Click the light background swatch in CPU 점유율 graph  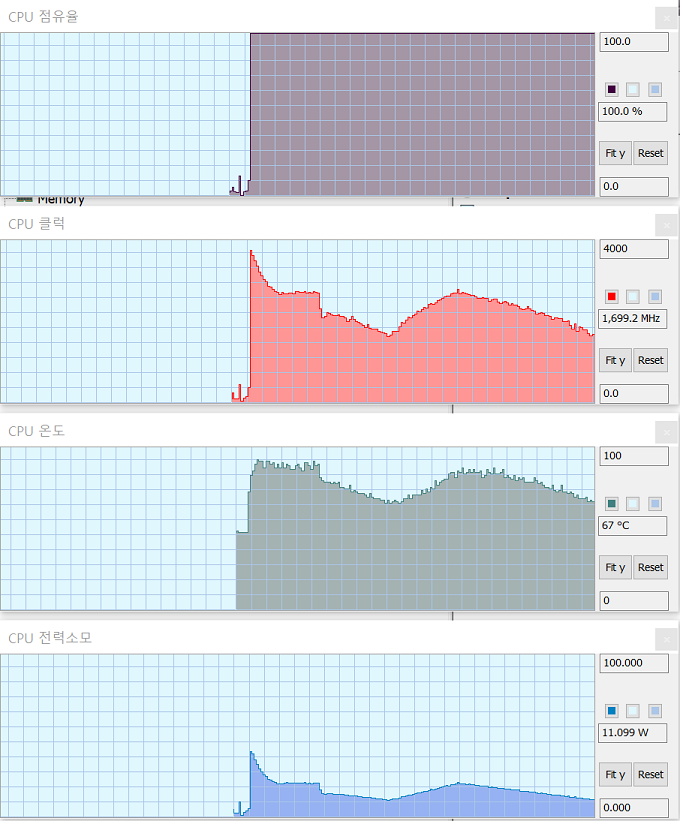pos(633,90)
